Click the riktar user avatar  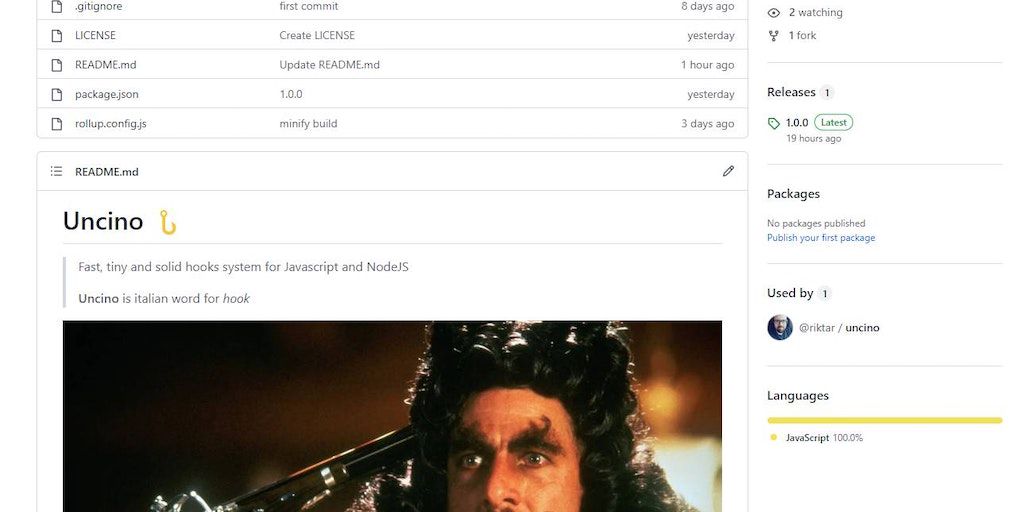pos(780,327)
